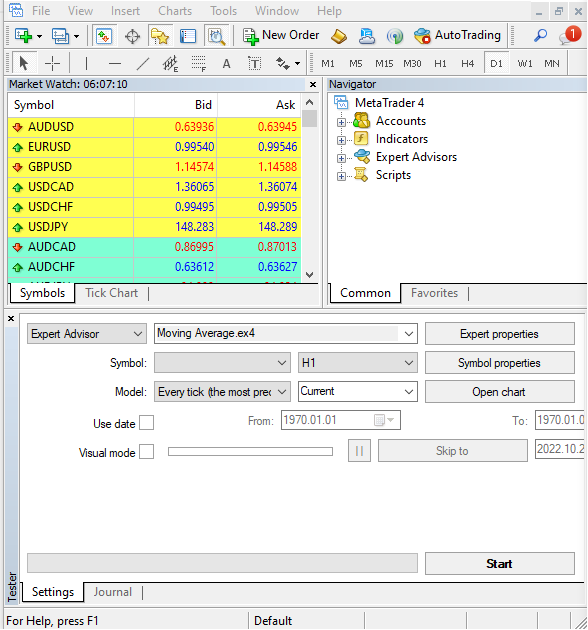Open the Current spread dropdown
This screenshot has width=588, height=630.
tap(358, 392)
